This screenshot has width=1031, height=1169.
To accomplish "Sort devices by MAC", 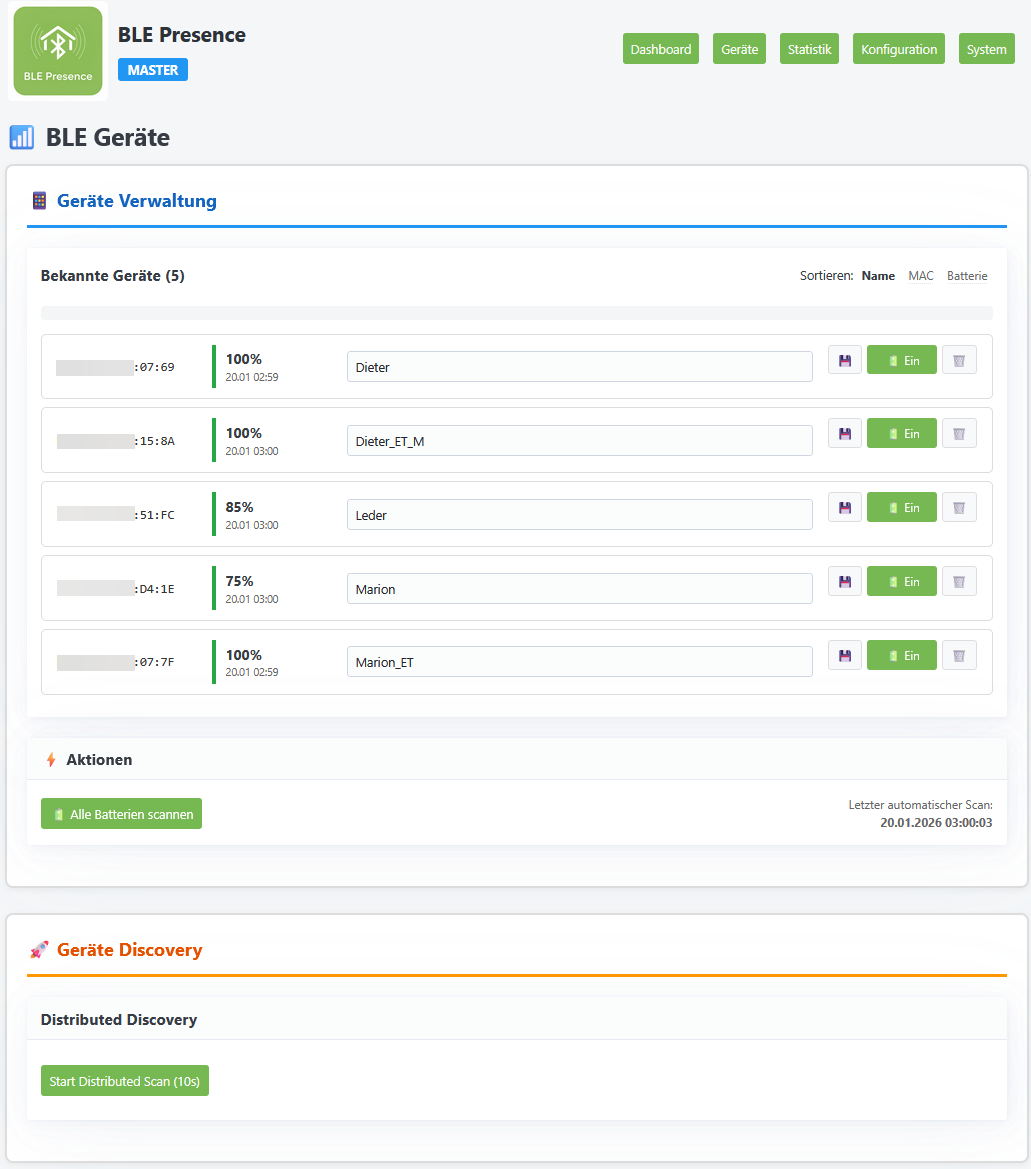I will tap(921, 276).
